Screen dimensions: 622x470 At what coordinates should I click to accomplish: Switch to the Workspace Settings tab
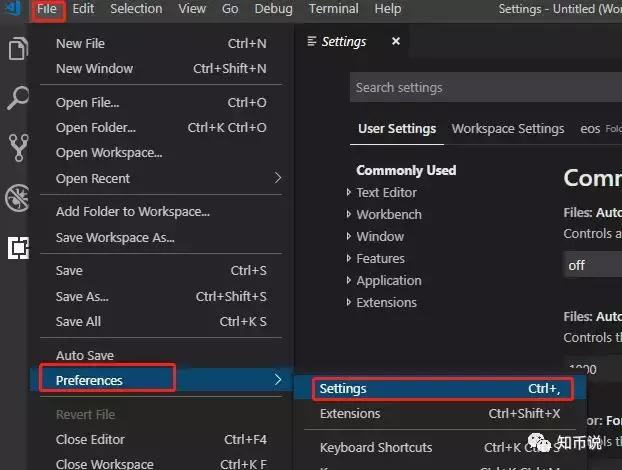[x=508, y=129]
